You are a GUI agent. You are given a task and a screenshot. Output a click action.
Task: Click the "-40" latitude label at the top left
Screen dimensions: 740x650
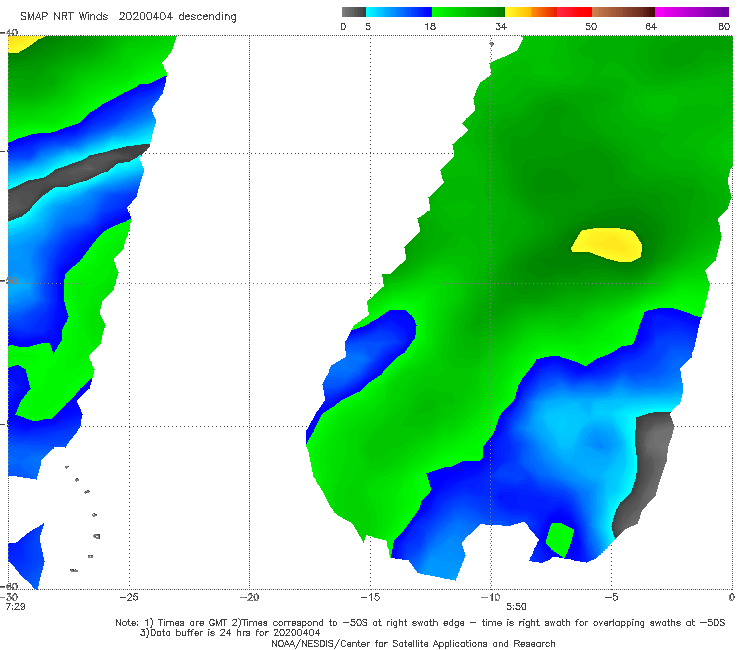click(x=9, y=33)
